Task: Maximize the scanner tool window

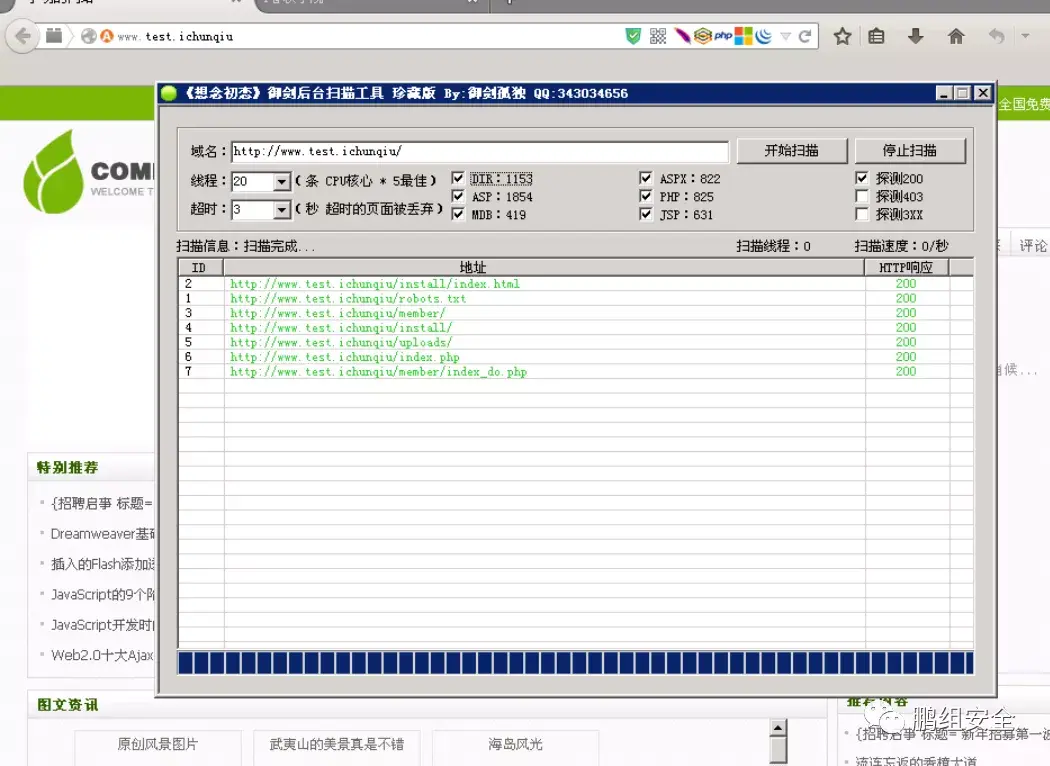Action: click(962, 93)
